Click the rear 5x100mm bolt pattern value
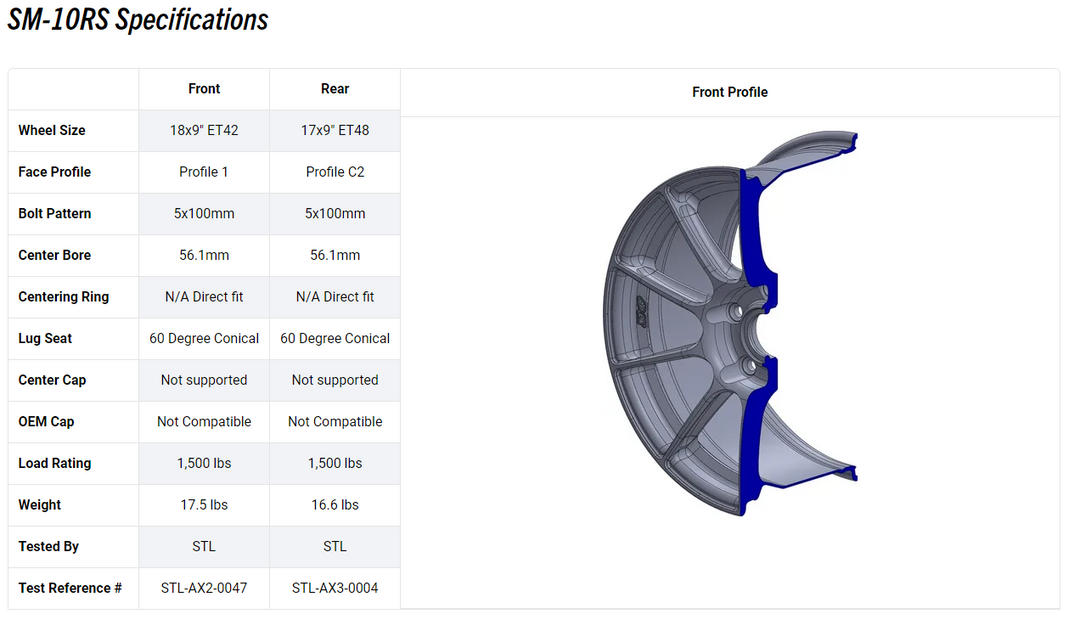The height and width of the screenshot is (631, 1080). click(x=335, y=214)
